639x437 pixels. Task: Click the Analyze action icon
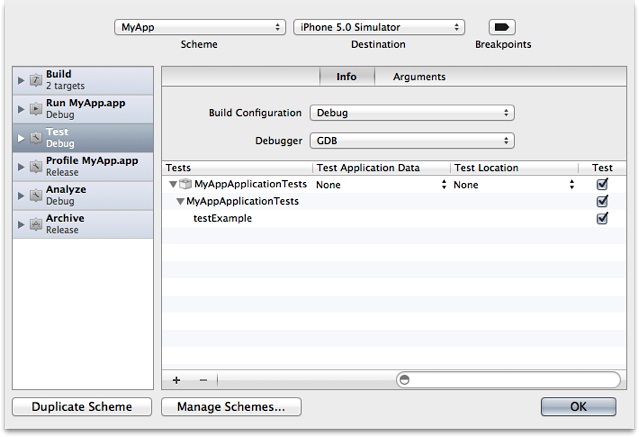click(36, 195)
